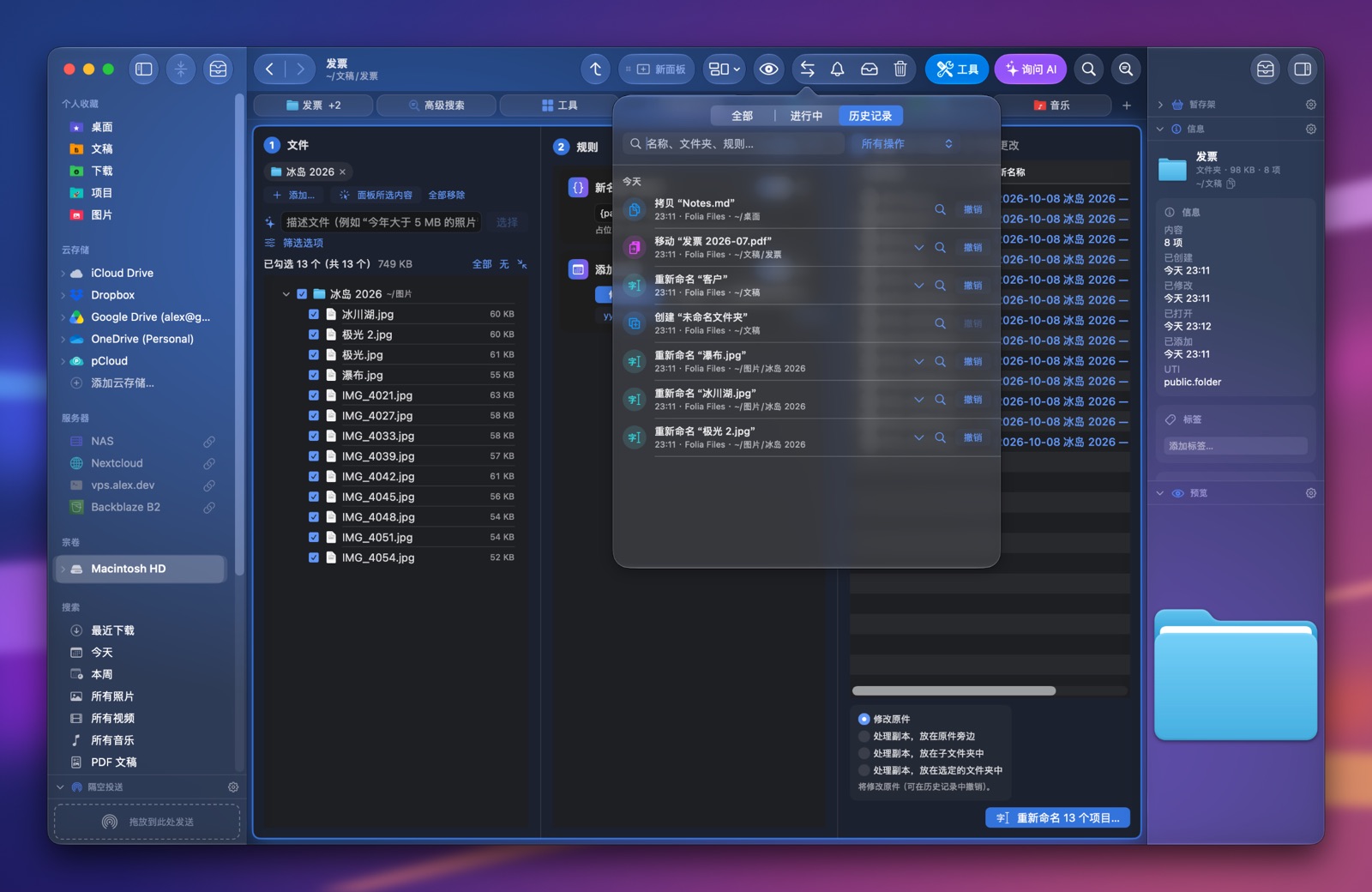Screen dimensions: 1372x892
Task: Switch to 进行中 tab in popup
Action: click(x=806, y=116)
